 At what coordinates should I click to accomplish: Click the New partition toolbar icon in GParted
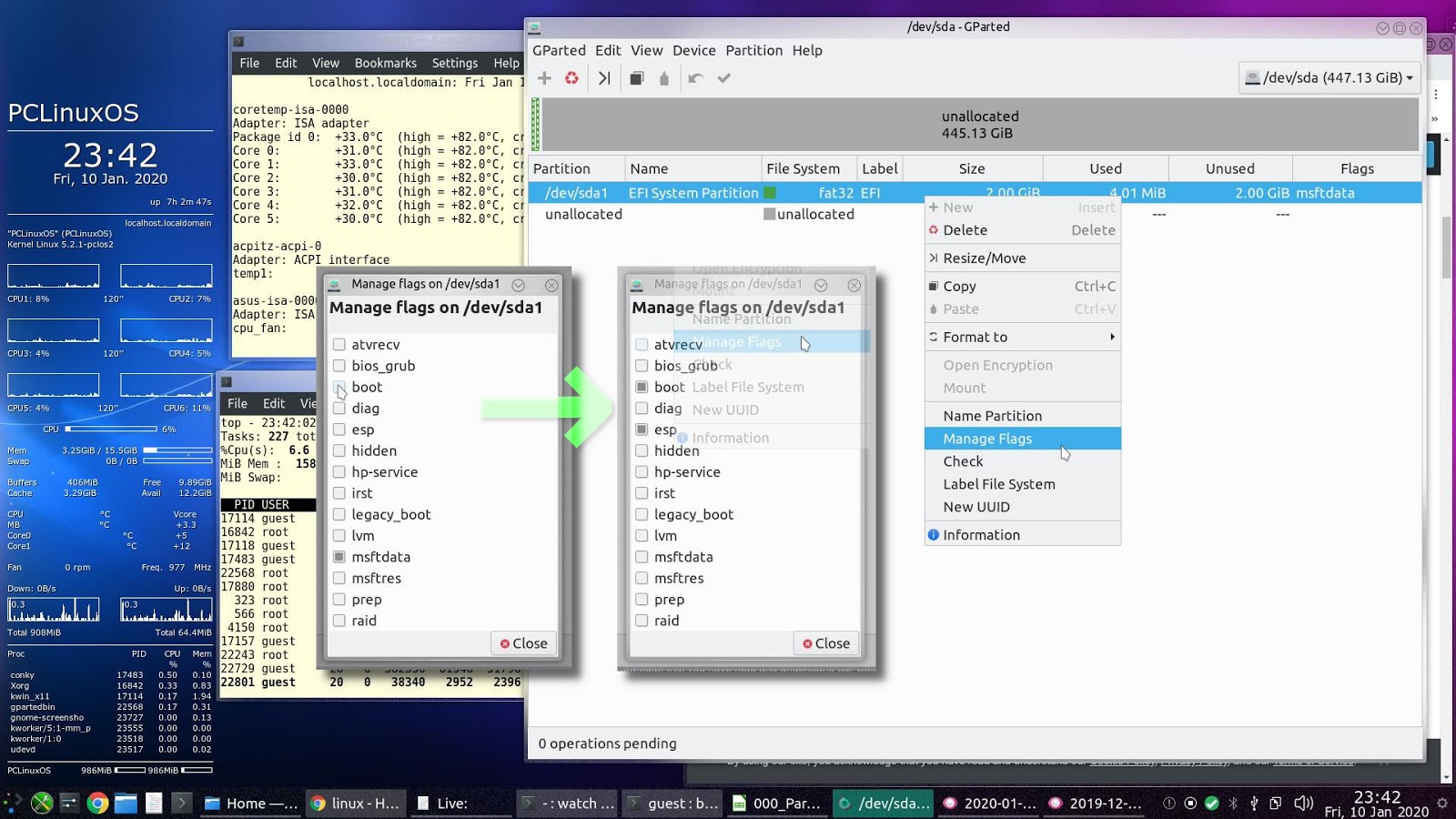pos(544,78)
